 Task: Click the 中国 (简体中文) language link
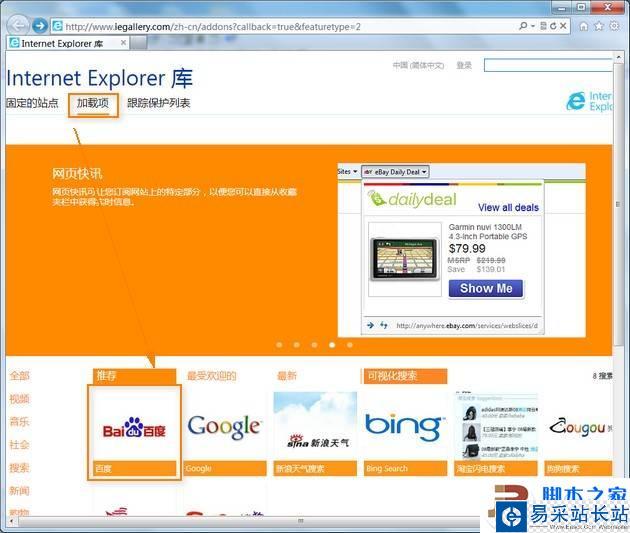418,65
